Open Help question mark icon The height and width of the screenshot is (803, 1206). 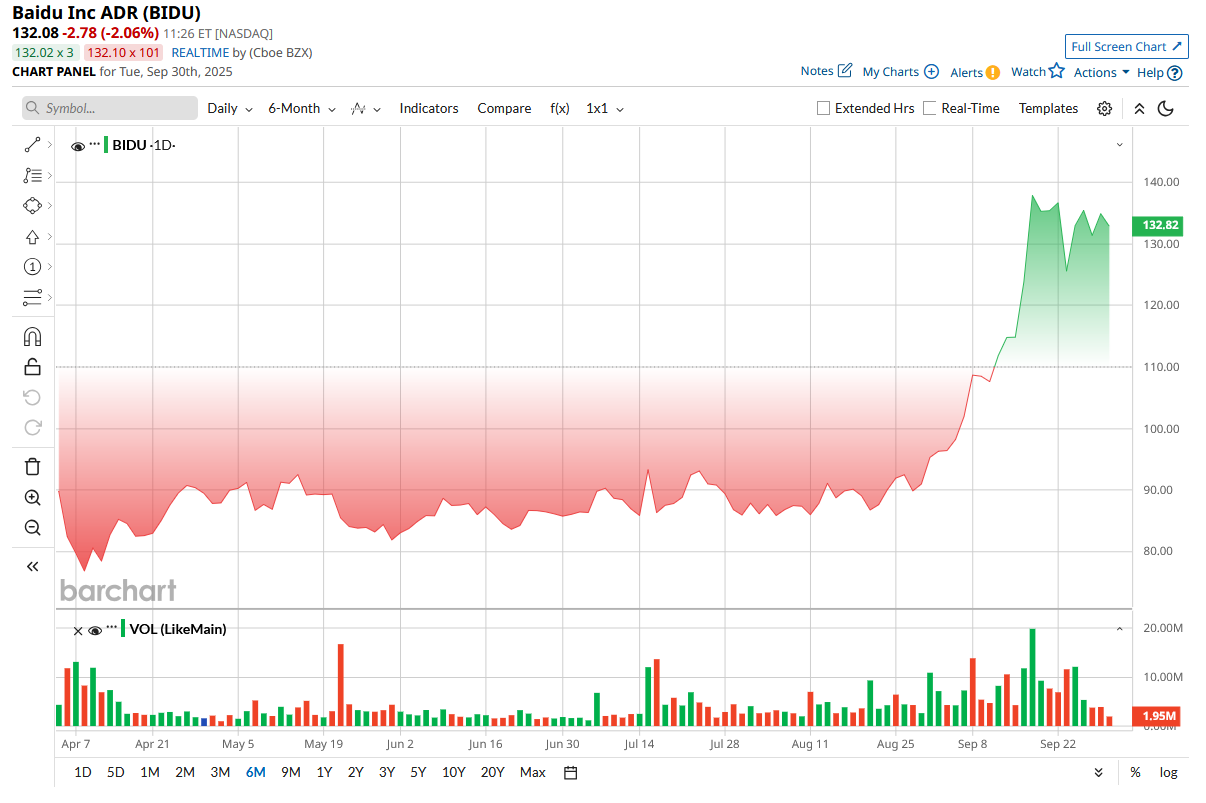1175,72
